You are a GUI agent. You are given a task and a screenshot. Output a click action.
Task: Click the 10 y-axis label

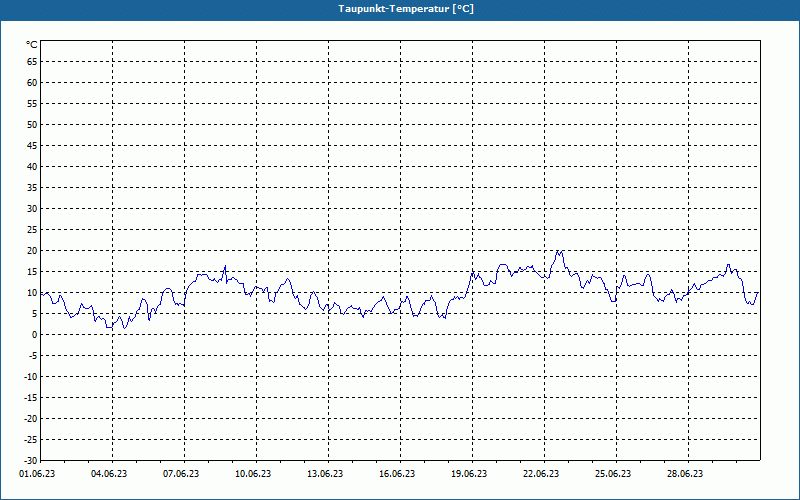coord(32,293)
